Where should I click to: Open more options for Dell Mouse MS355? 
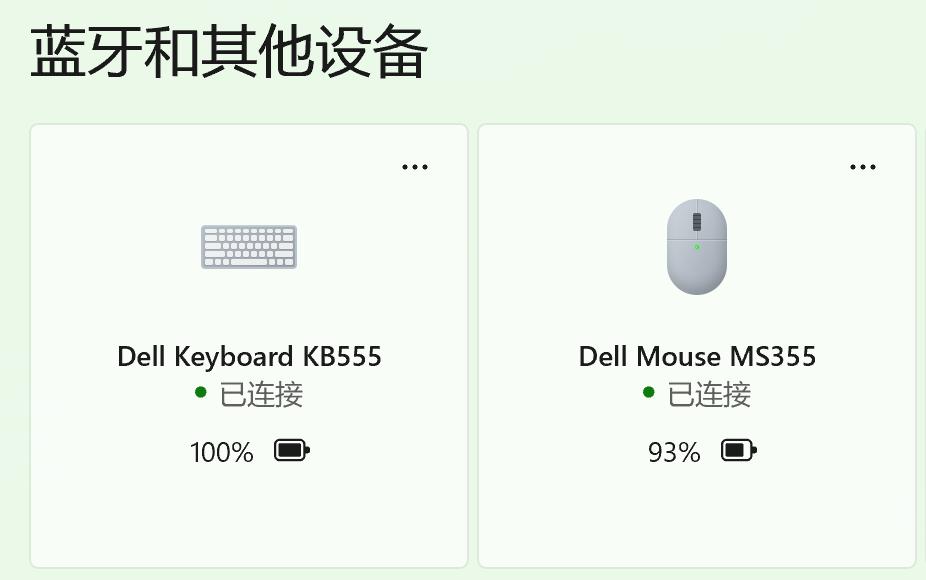[x=863, y=167]
